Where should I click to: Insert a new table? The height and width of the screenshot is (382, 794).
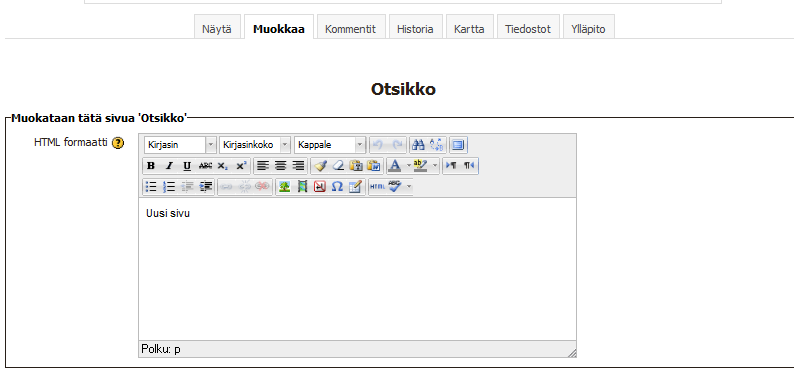coord(356,187)
